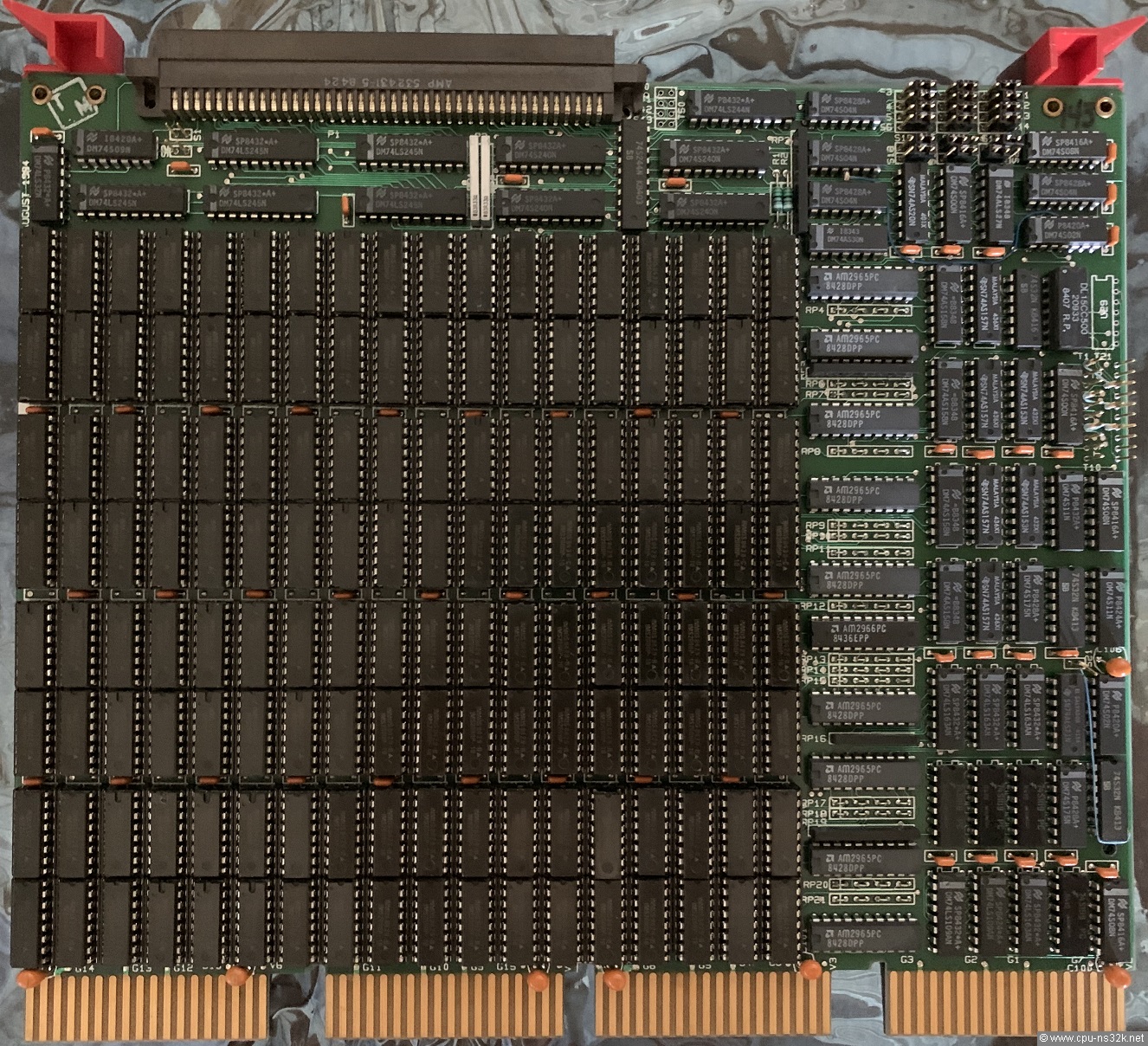Click the DM74S09N chip marked I8420A+
1148x1046 pixels.
[115, 146]
